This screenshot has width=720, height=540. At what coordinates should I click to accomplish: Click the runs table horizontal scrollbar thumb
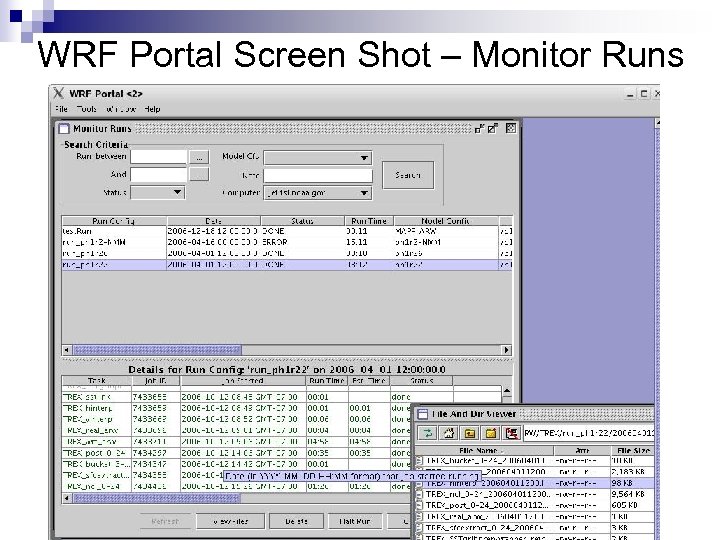tap(157, 350)
